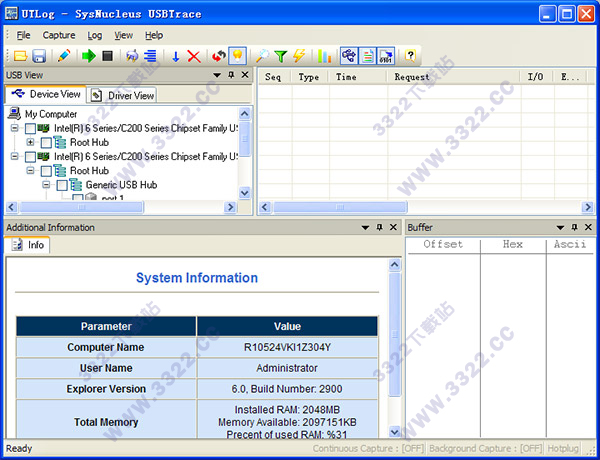Click the computer name value R10524VKI1Z304Y

(x=287, y=347)
